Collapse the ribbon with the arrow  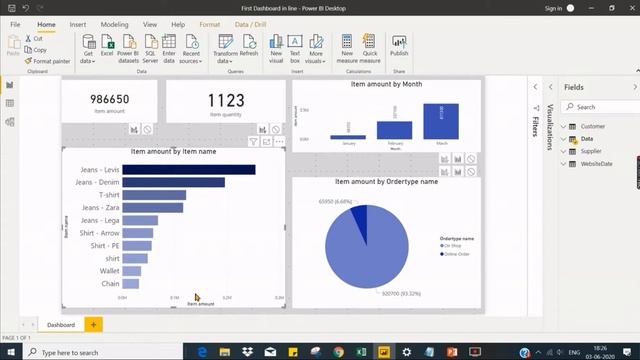[x=638, y=71]
